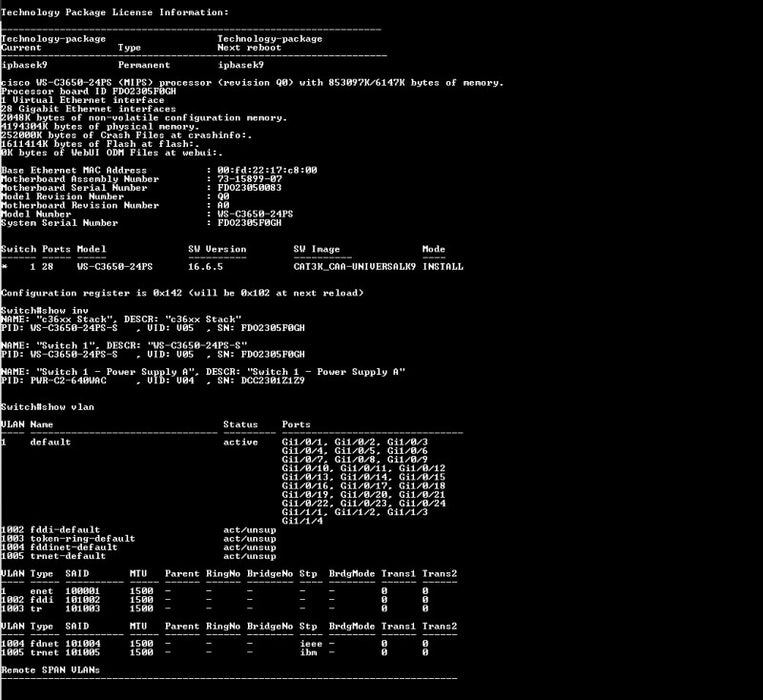Click the NAME 'Switch 1' inventory line
Screen dimensions: 763x700
coord(124,345)
